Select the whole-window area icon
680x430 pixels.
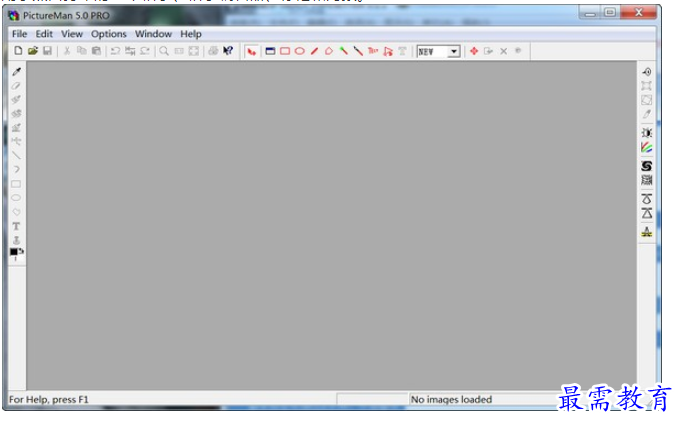(x=270, y=51)
